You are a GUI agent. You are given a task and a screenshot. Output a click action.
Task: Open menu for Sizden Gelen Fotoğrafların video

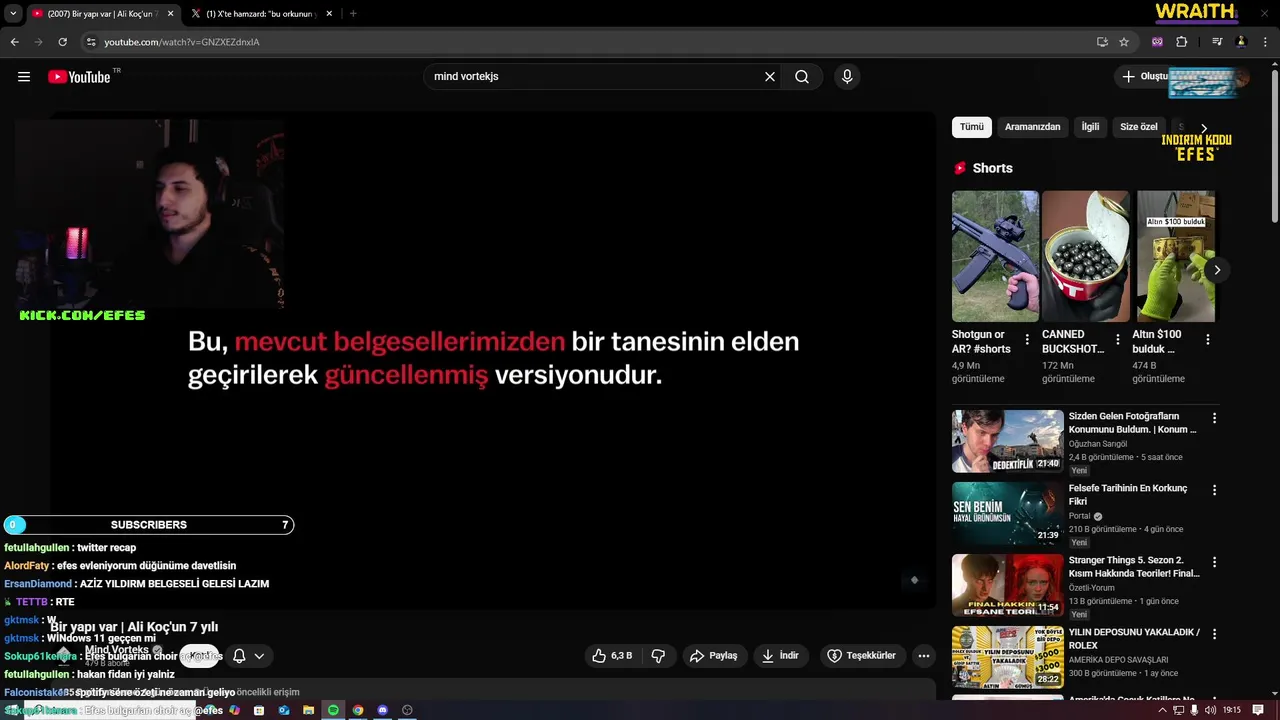pyautogui.click(x=1215, y=418)
